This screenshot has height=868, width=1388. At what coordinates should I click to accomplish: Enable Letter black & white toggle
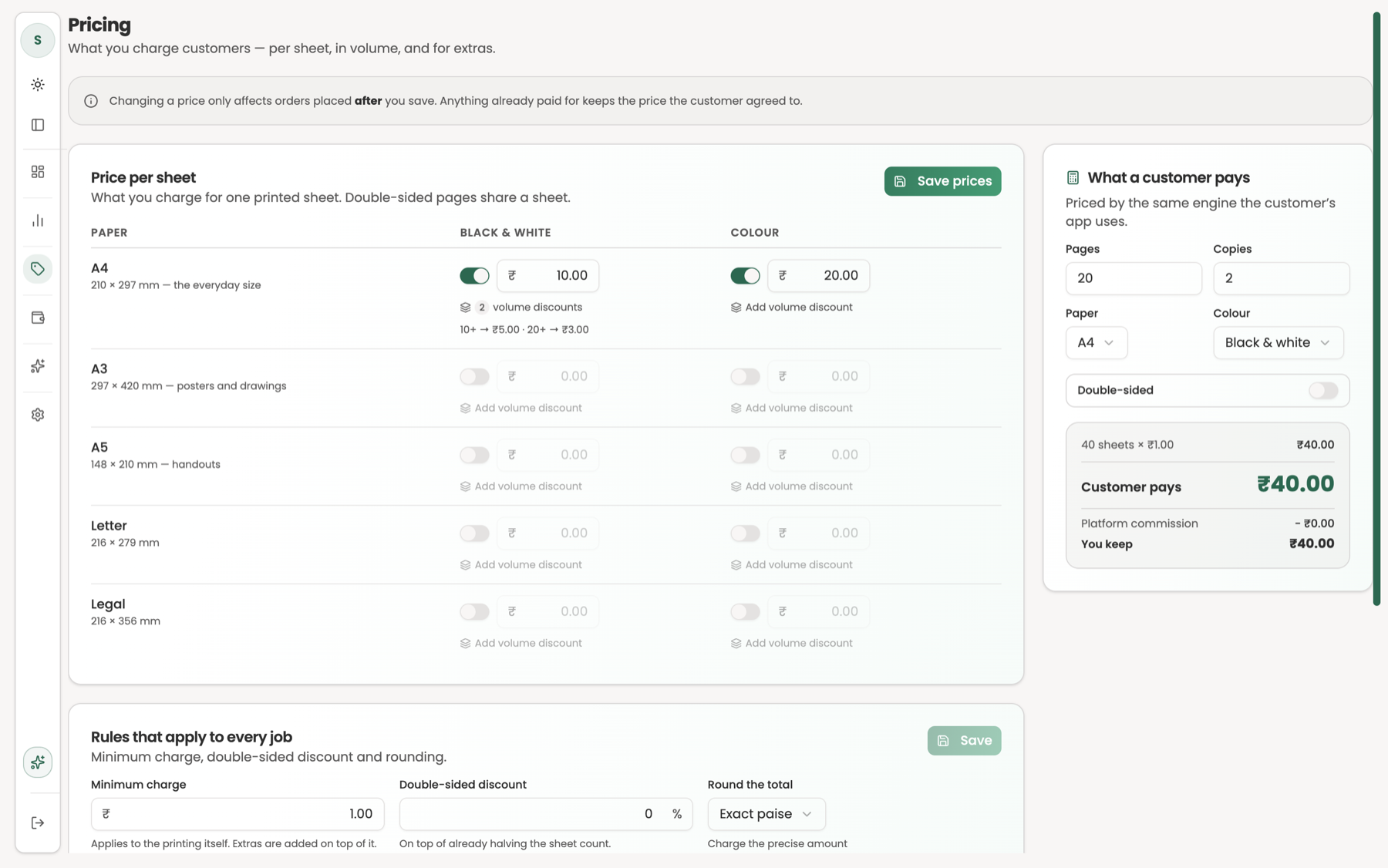pos(474,533)
